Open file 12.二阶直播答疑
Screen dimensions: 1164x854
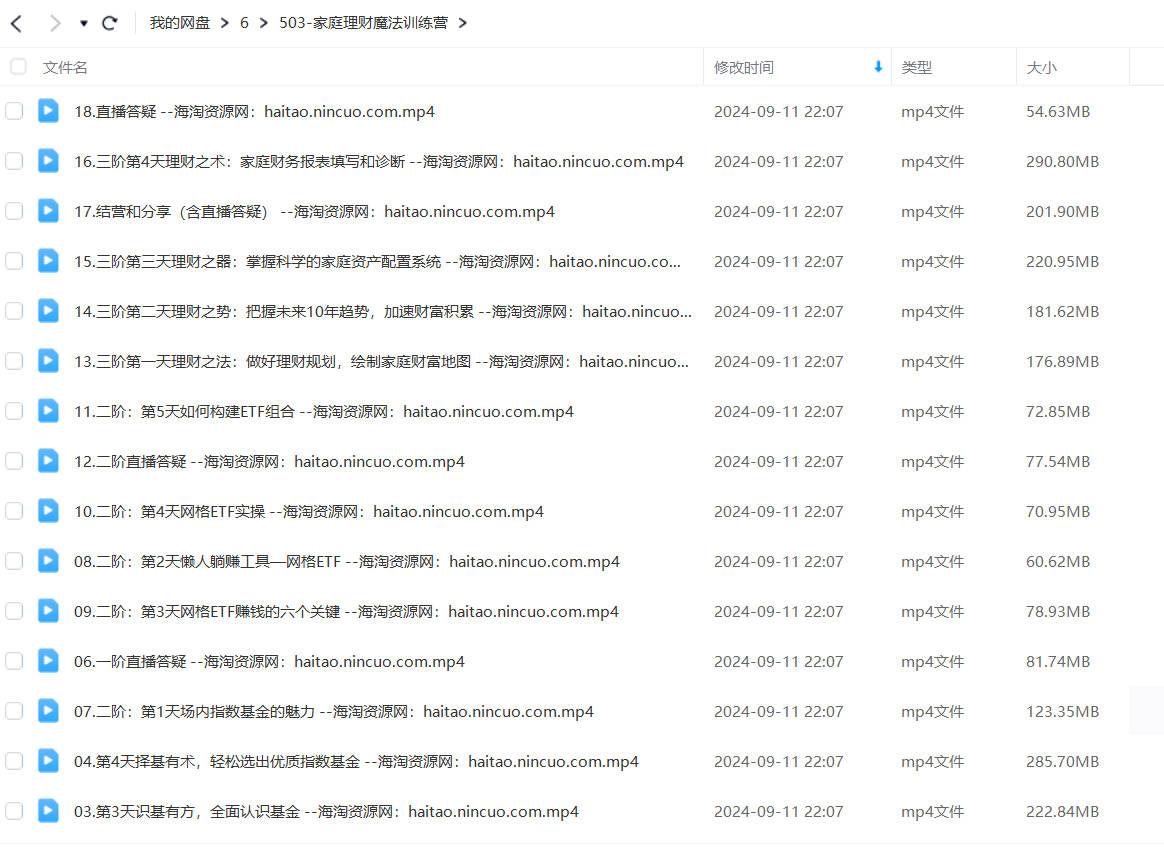click(269, 462)
